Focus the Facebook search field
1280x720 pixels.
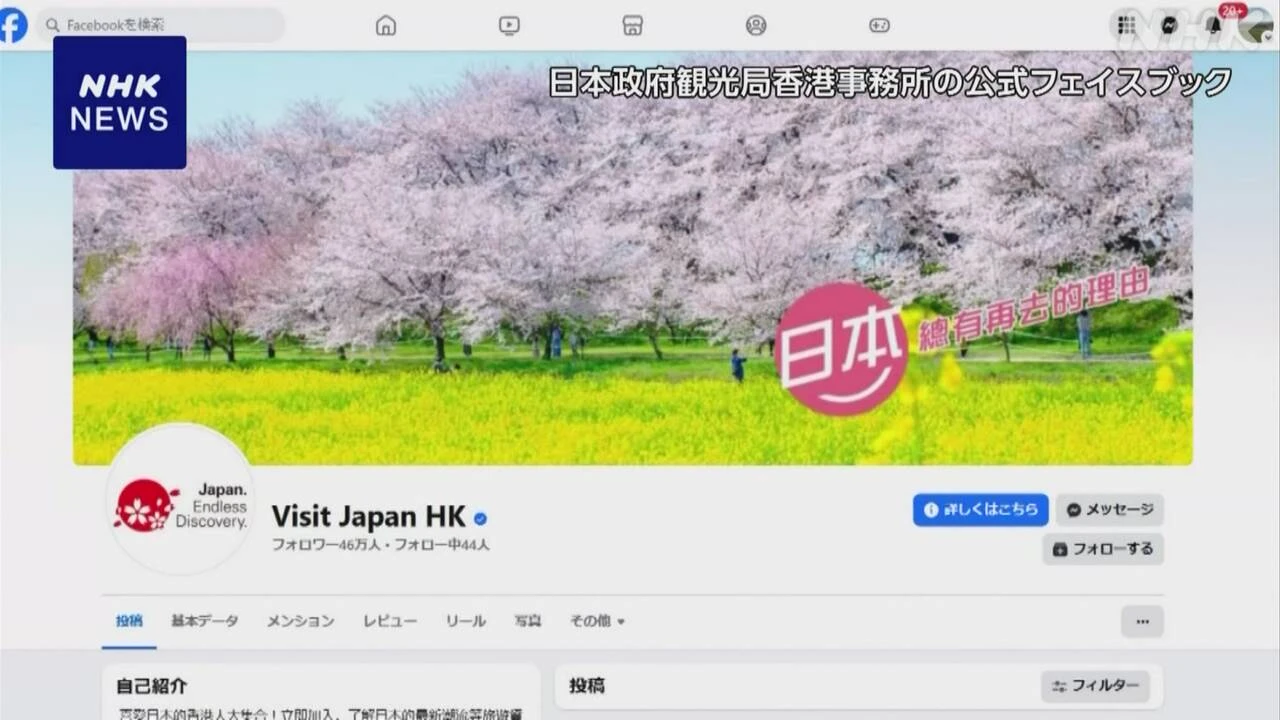pos(160,25)
